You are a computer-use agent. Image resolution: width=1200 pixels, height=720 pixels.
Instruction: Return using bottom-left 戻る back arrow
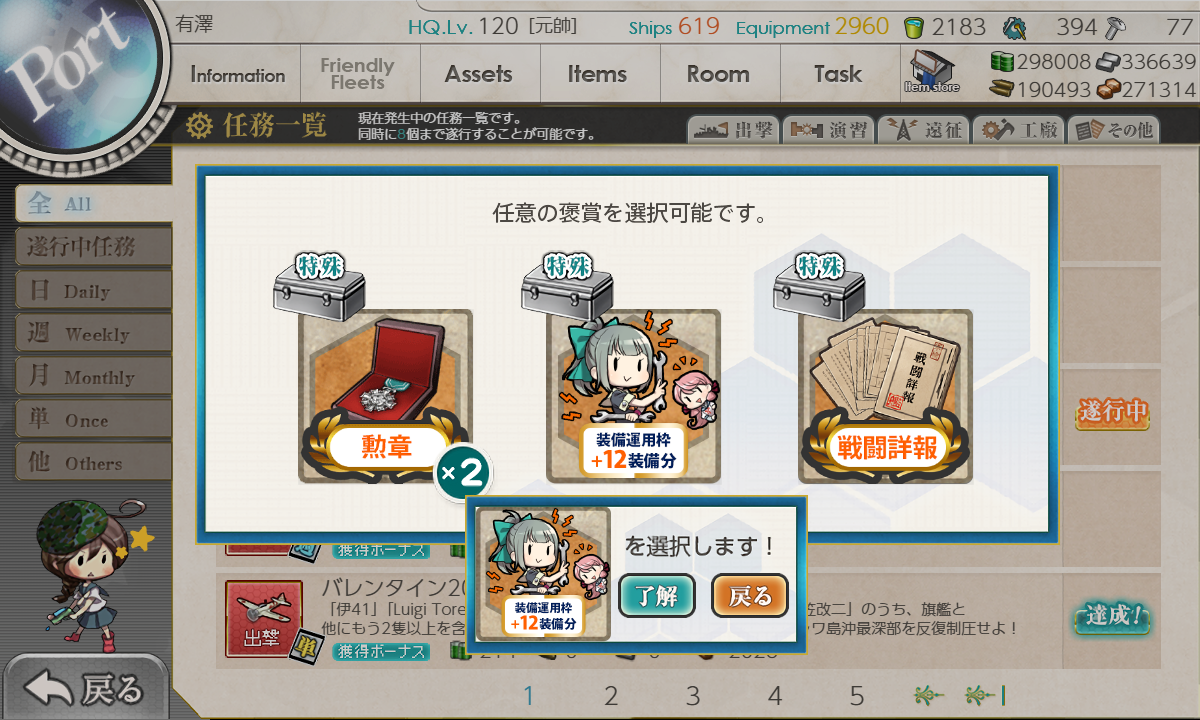85,689
